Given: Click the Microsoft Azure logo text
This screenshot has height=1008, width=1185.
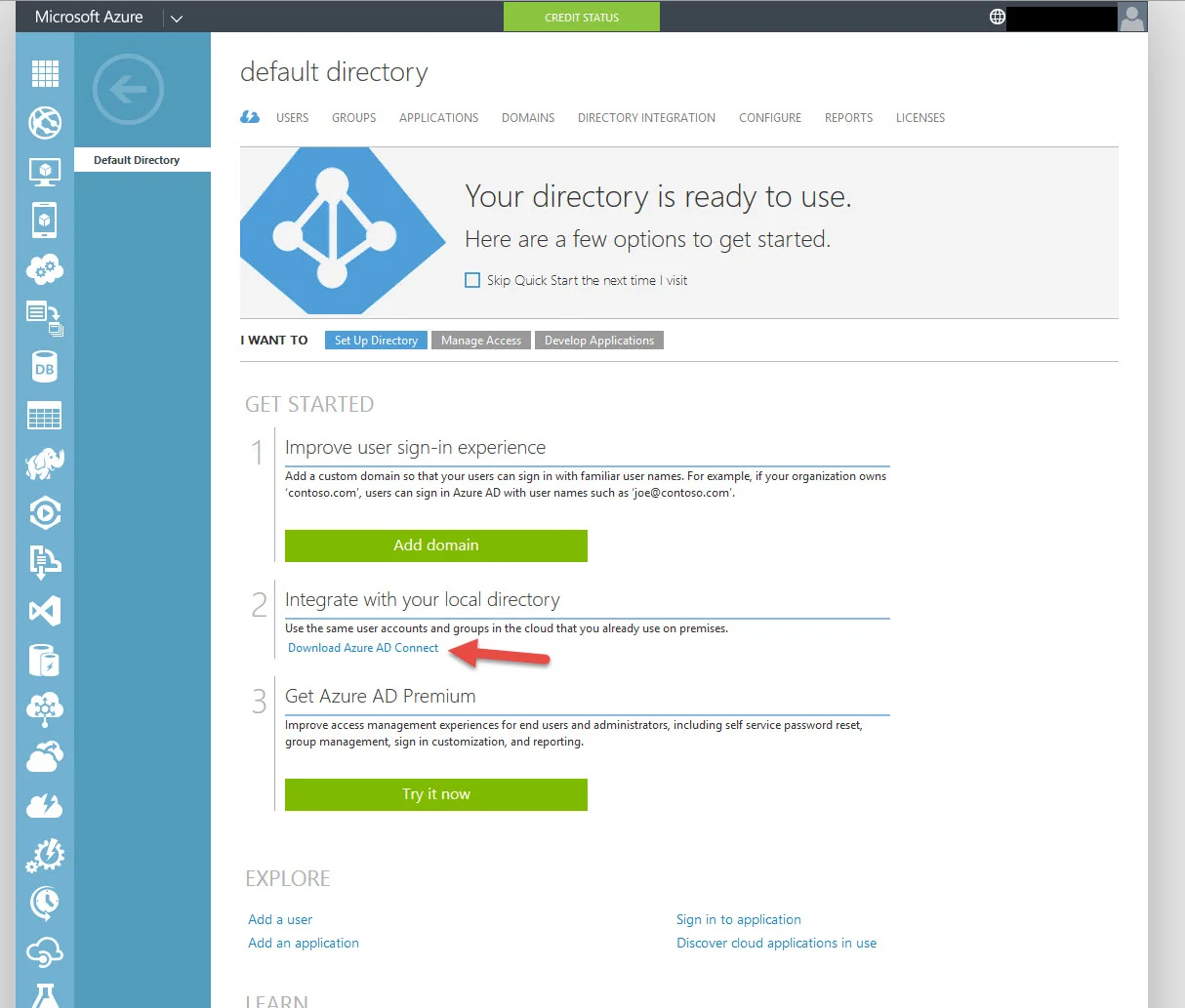Looking at the screenshot, I should [x=89, y=17].
